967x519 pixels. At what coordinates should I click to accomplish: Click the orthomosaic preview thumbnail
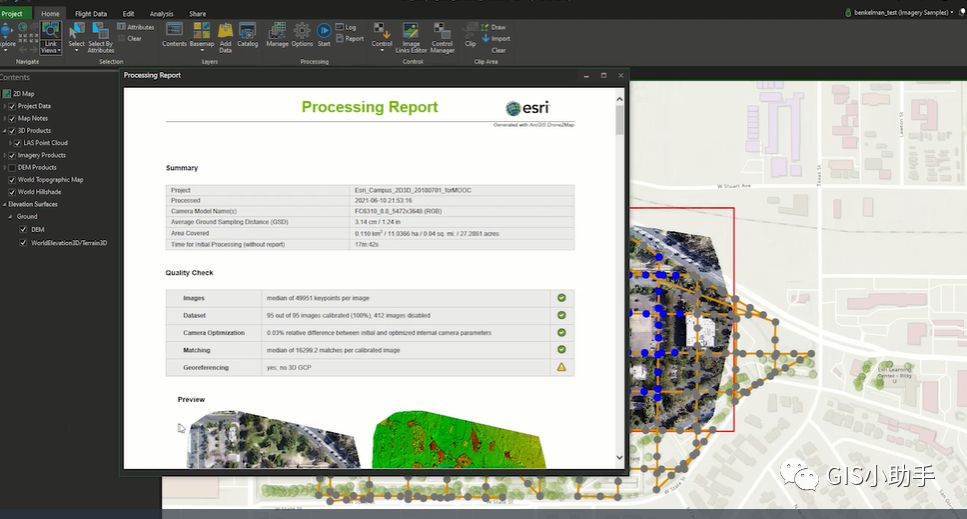(273, 439)
